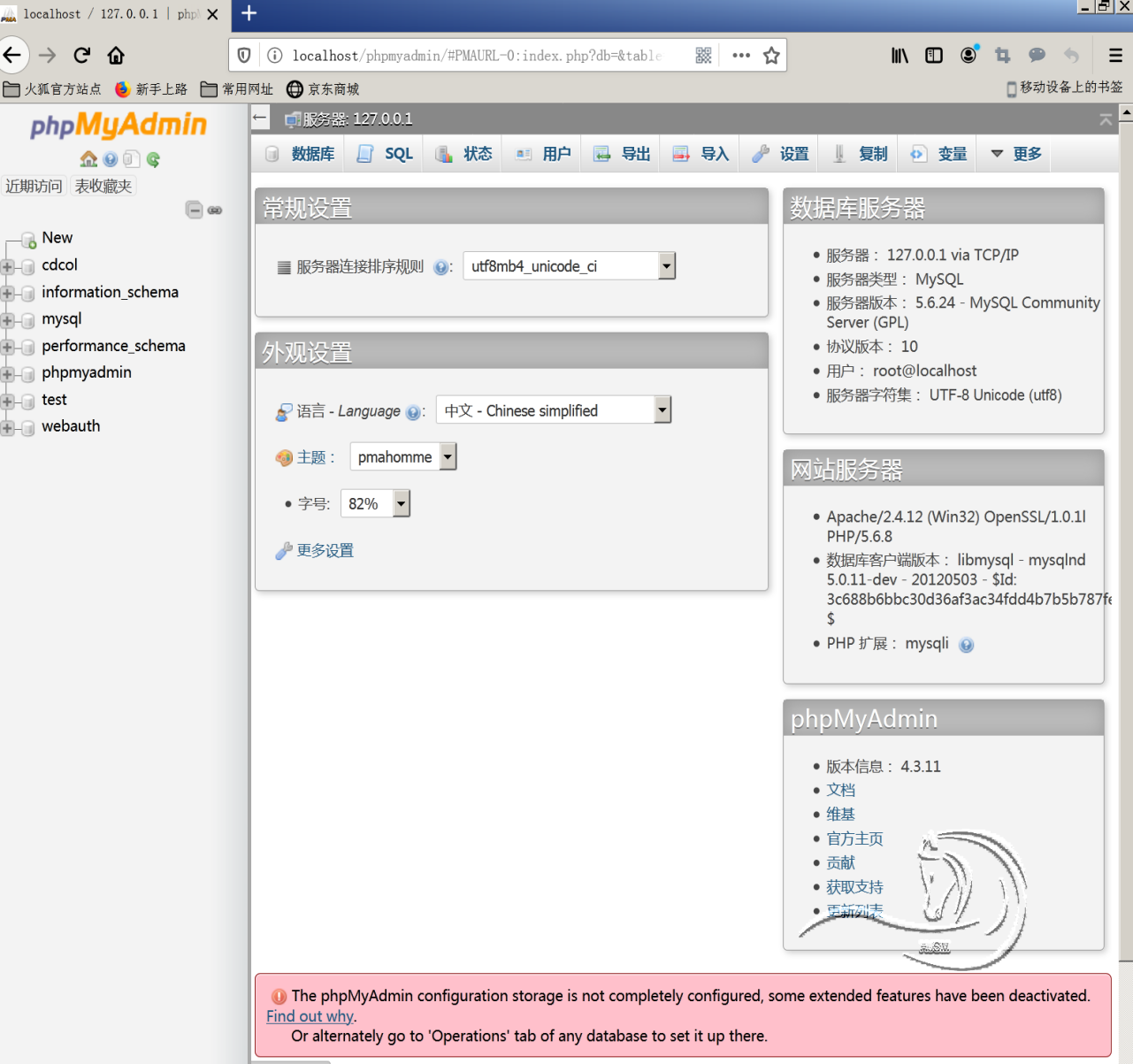Click the 服务器: 127.0.0.1 breadcrumb
Screen dimensions: 1133x1064
pos(357,119)
